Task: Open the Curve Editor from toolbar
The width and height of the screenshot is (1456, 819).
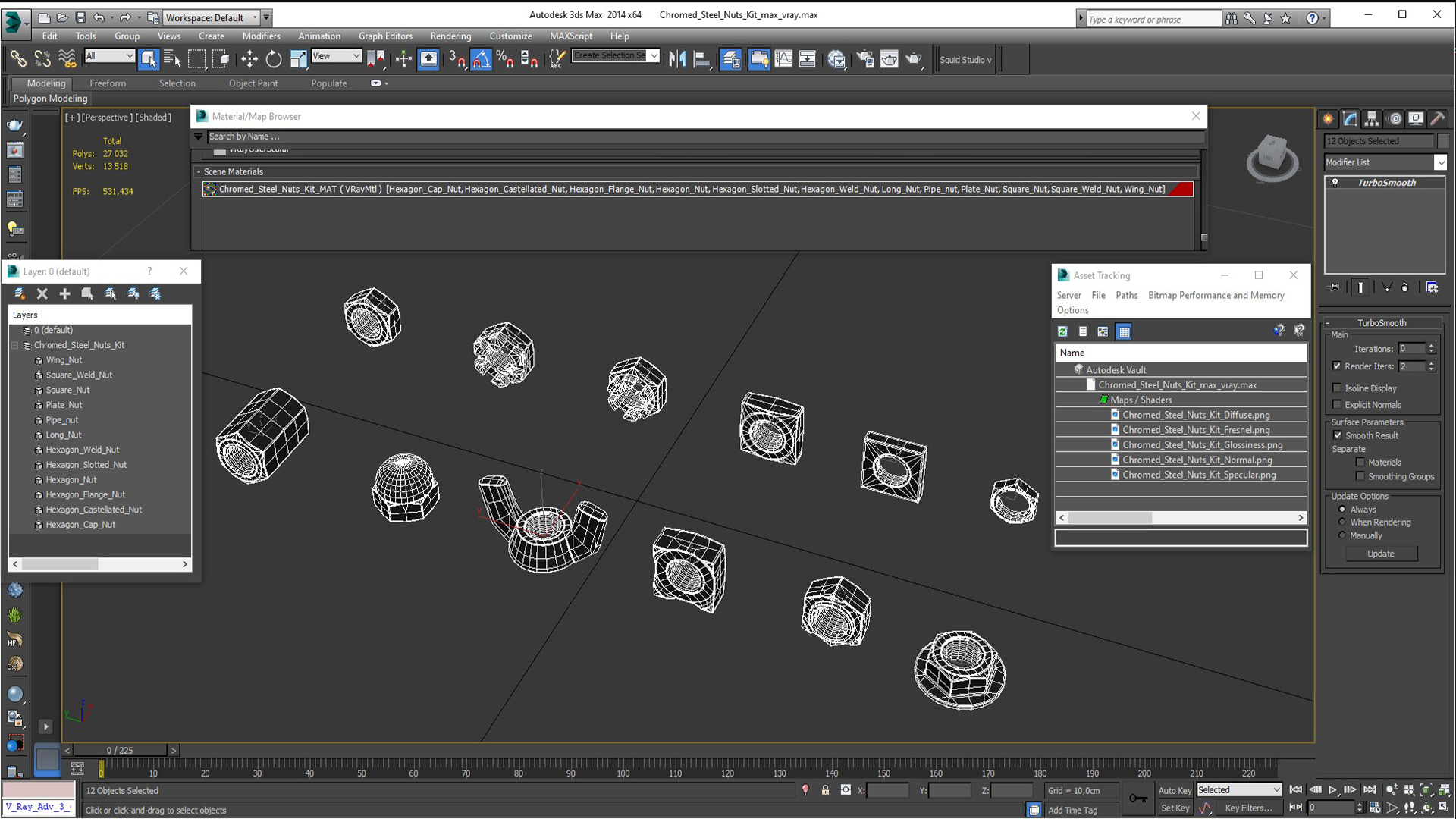Action: [783, 59]
